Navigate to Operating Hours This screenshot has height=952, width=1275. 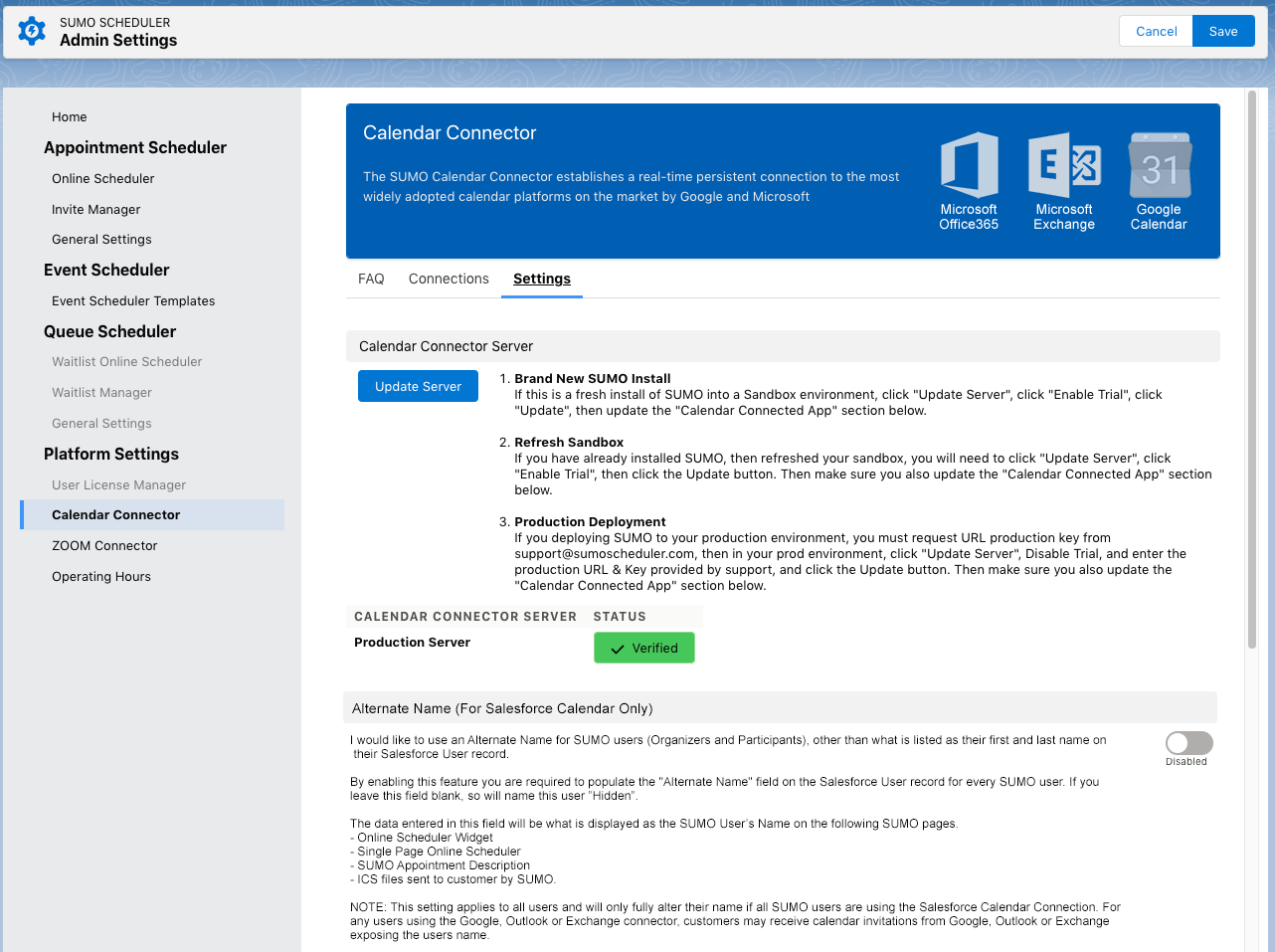point(101,576)
